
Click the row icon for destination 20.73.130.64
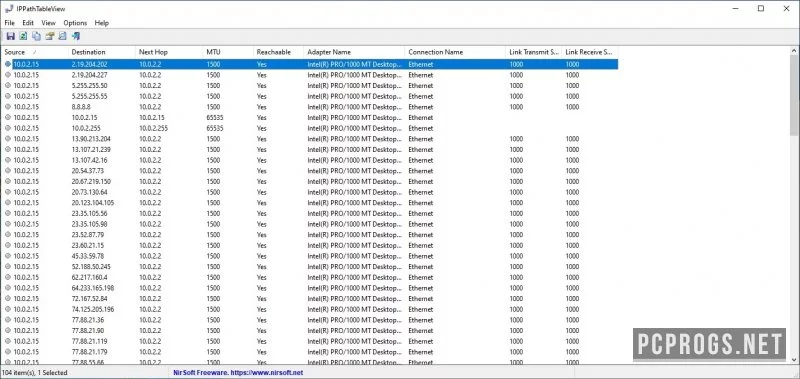[x=8, y=192]
